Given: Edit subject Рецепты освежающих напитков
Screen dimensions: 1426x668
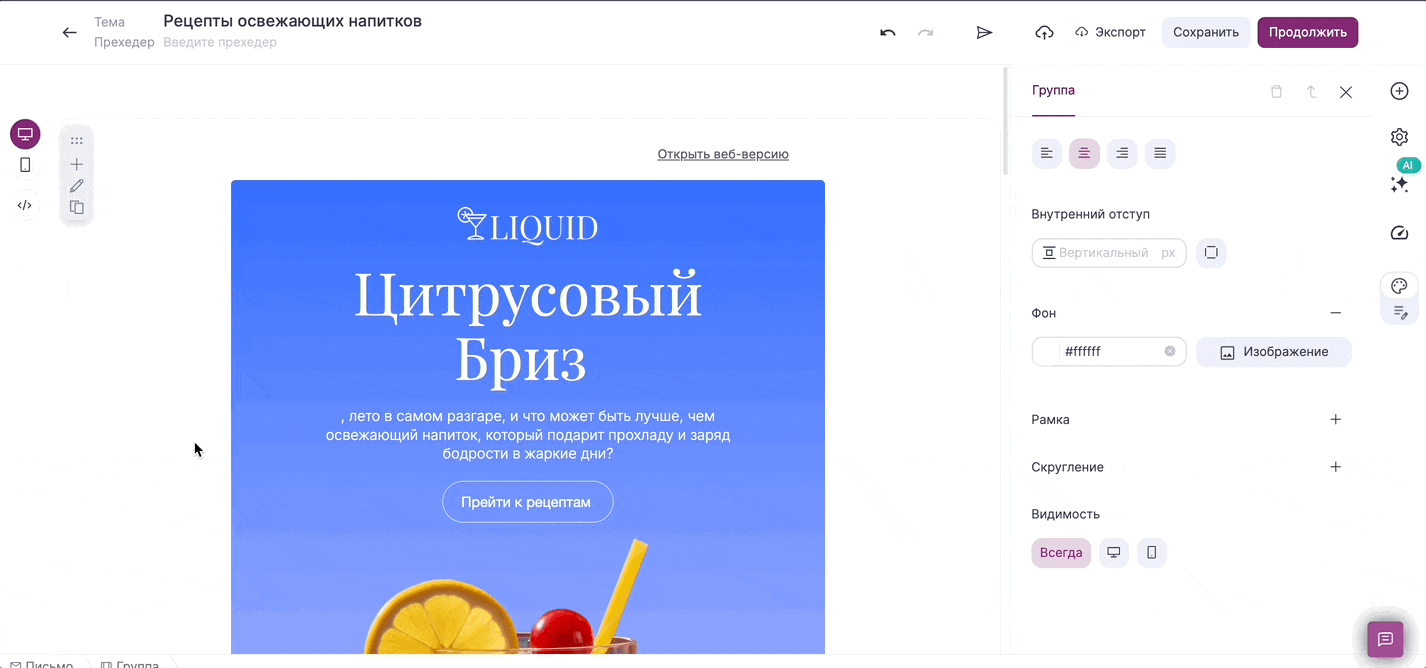Looking at the screenshot, I should point(292,21).
